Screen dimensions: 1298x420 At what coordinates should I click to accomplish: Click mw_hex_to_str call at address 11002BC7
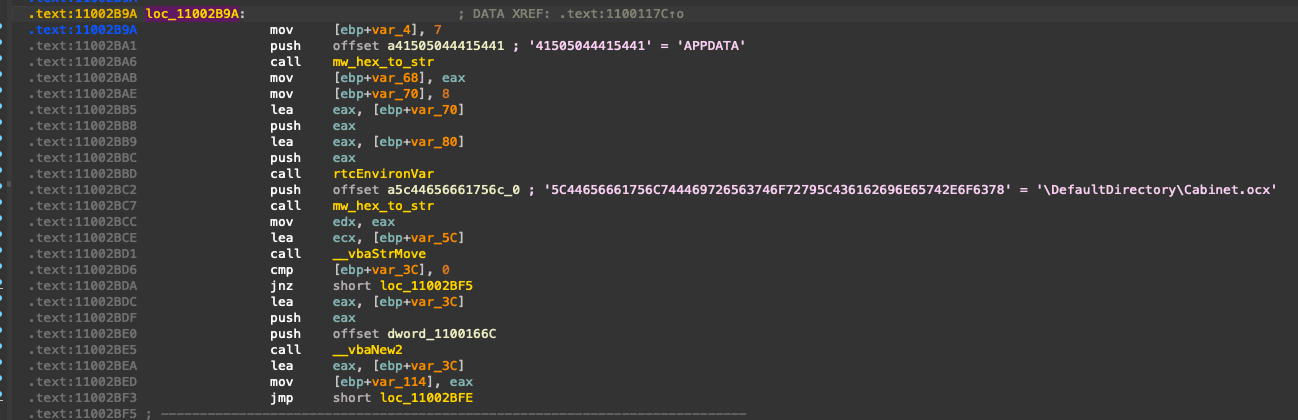click(x=383, y=205)
